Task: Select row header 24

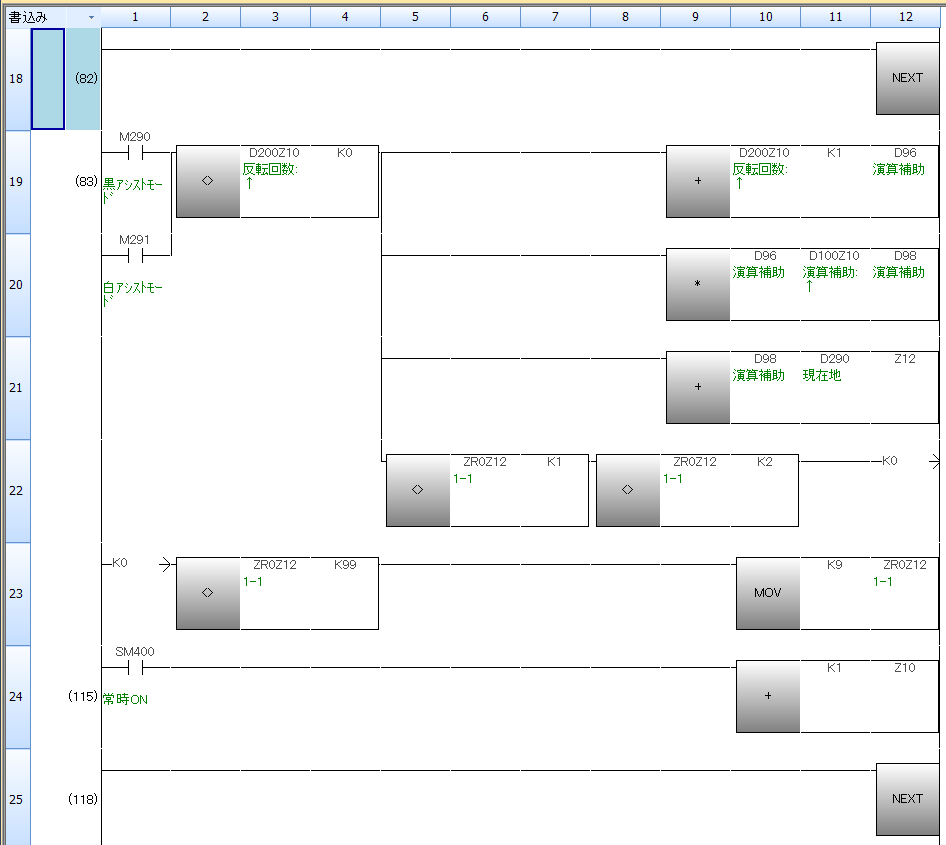Action: tap(16, 697)
